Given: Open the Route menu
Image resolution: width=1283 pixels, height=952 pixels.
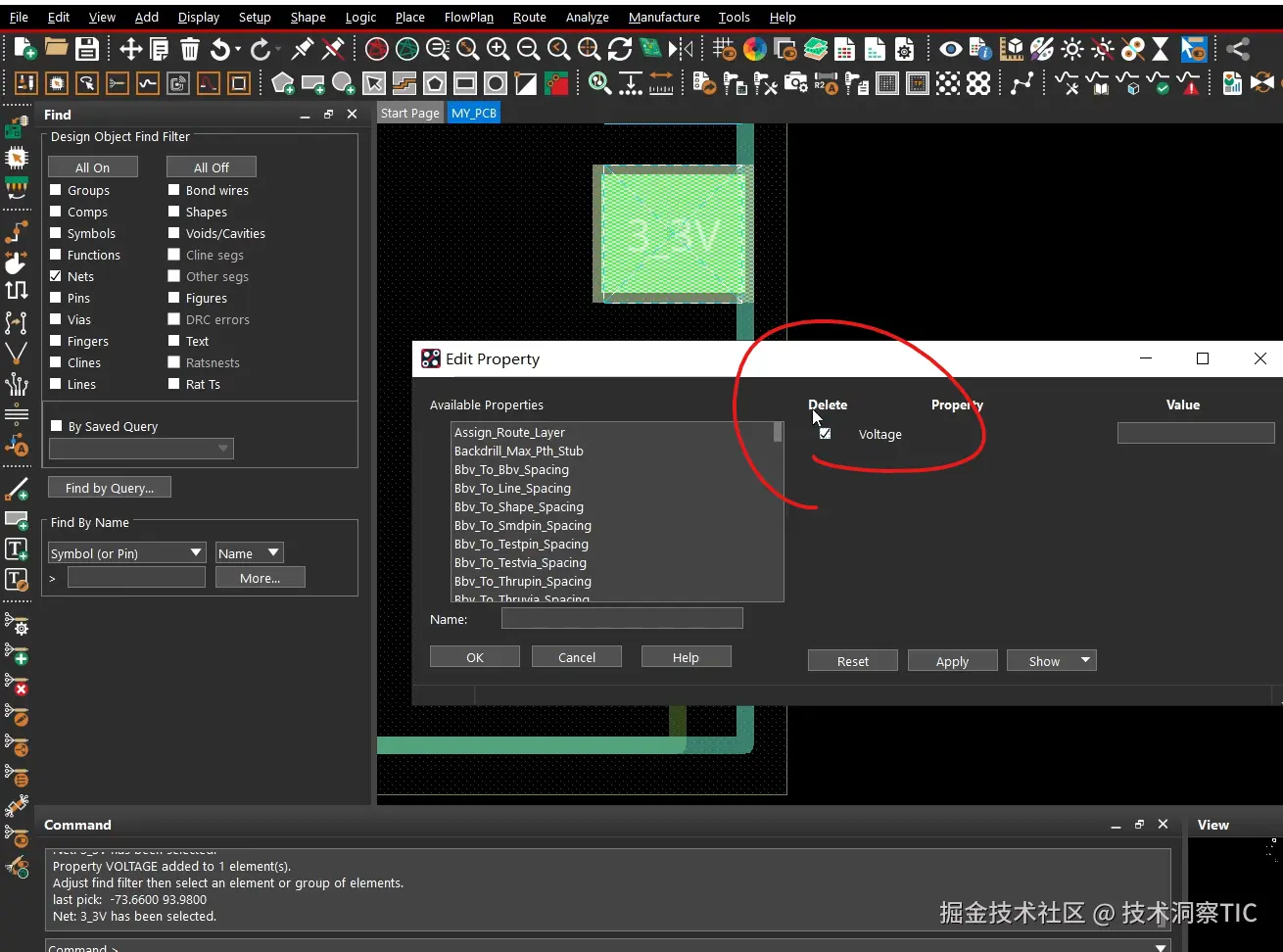Looking at the screenshot, I should coord(529,17).
